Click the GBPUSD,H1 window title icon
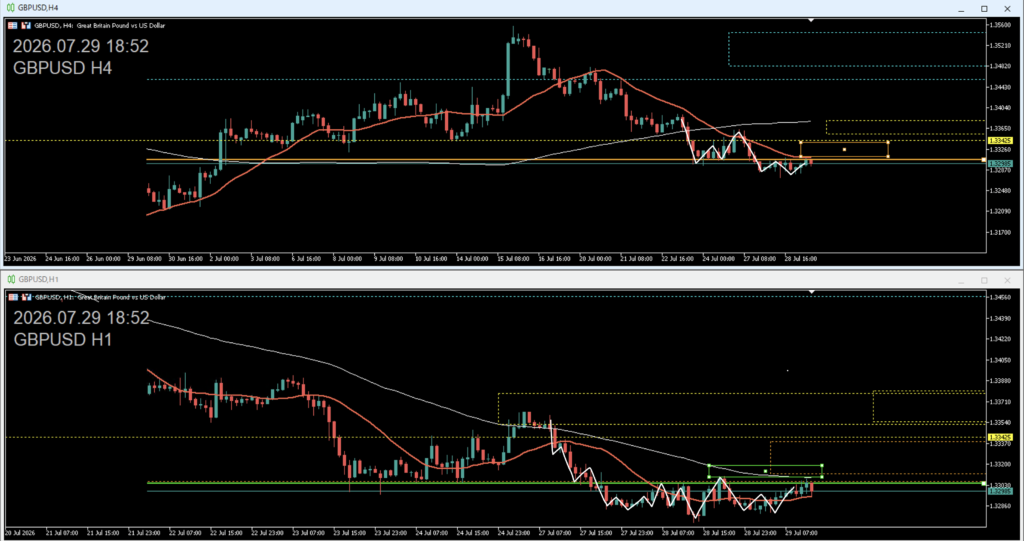The height and width of the screenshot is (541, 1024). pos(10,280)
